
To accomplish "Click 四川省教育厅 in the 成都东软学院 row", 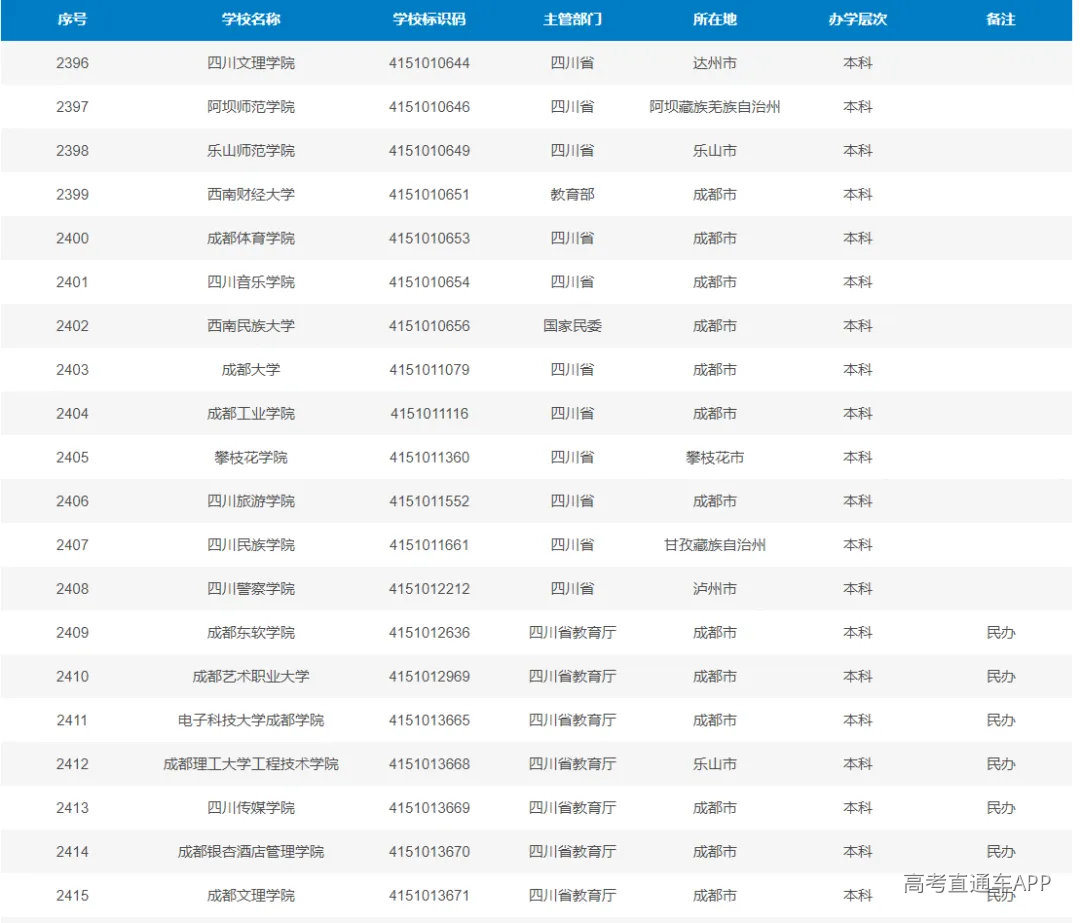I will 572,632.
